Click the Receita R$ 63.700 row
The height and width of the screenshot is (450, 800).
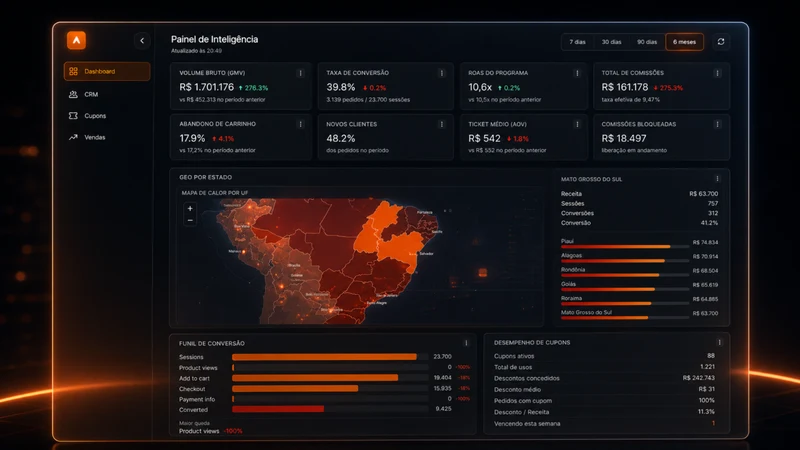(x=639, y=194)
